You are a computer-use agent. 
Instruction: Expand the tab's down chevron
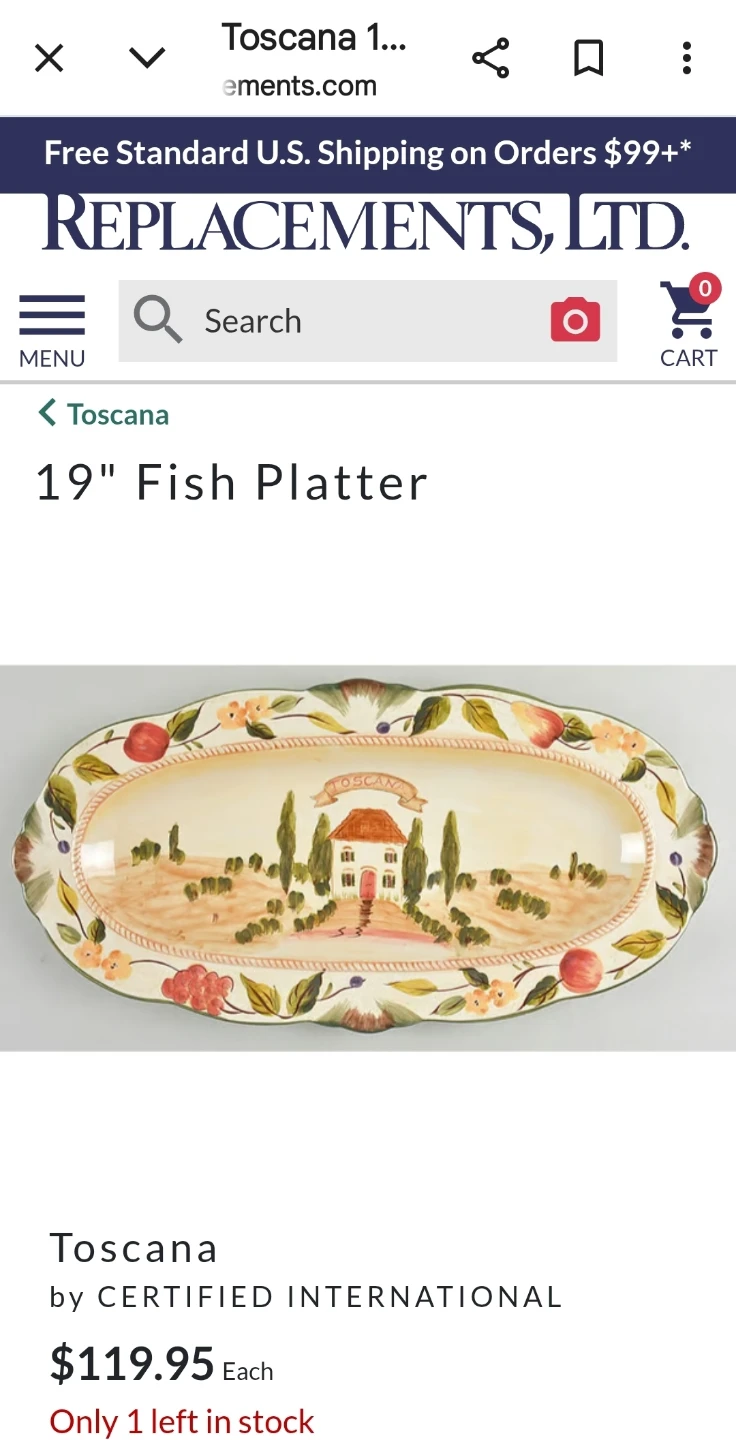[147, 59]
